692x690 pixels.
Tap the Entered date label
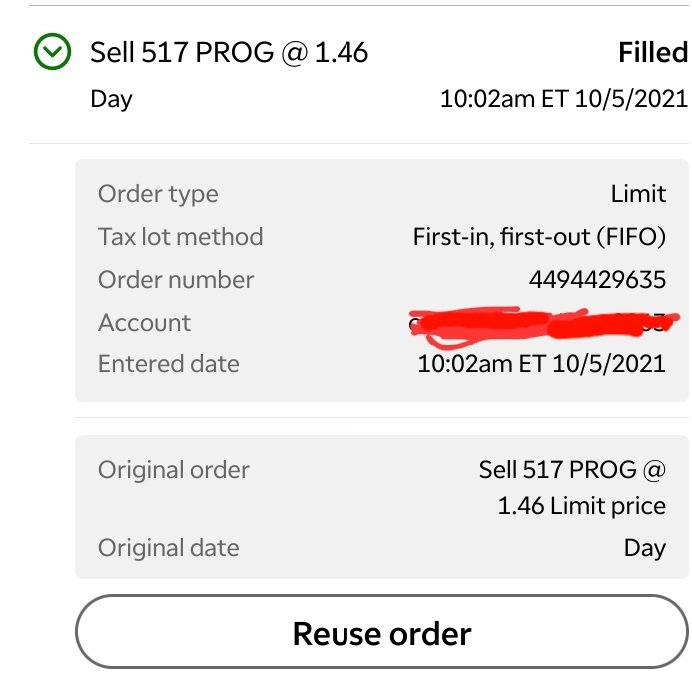169,364
